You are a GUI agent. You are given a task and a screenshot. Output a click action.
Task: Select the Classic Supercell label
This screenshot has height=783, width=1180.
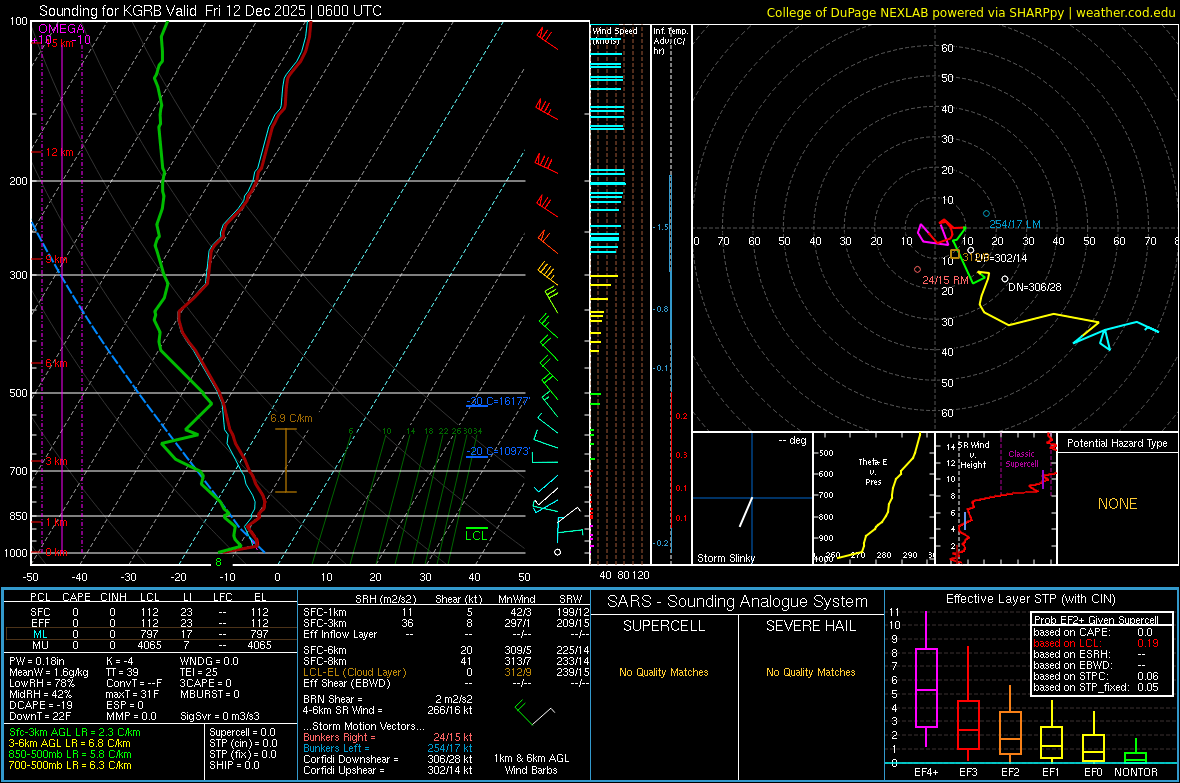(1021, 459)
